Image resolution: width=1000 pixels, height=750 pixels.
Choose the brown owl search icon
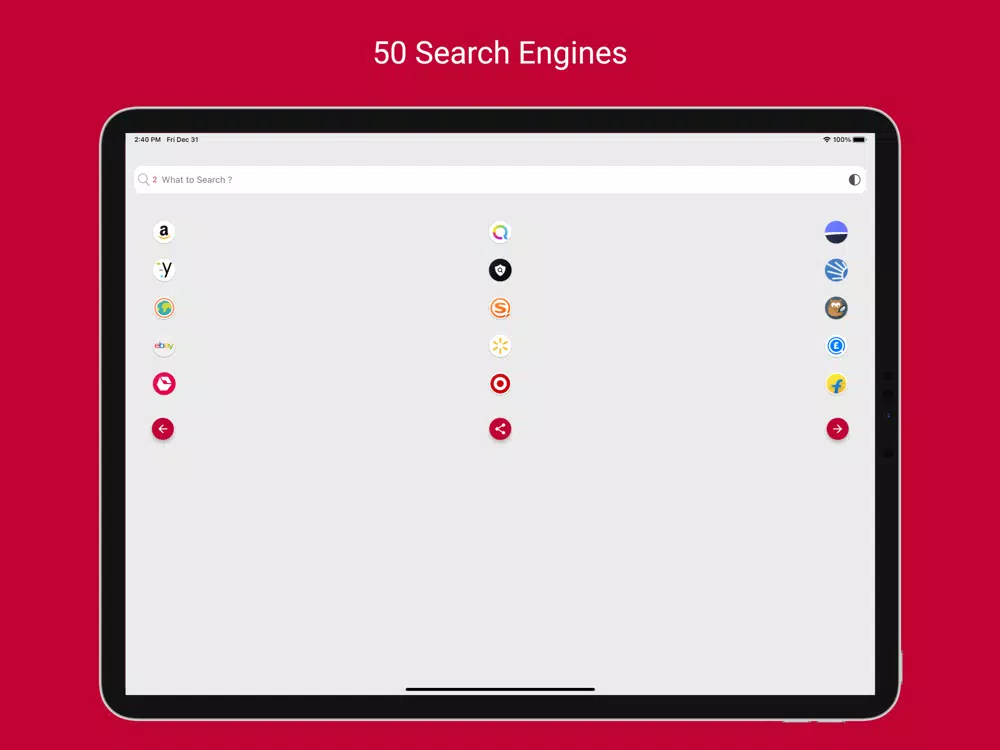[836, 308]
